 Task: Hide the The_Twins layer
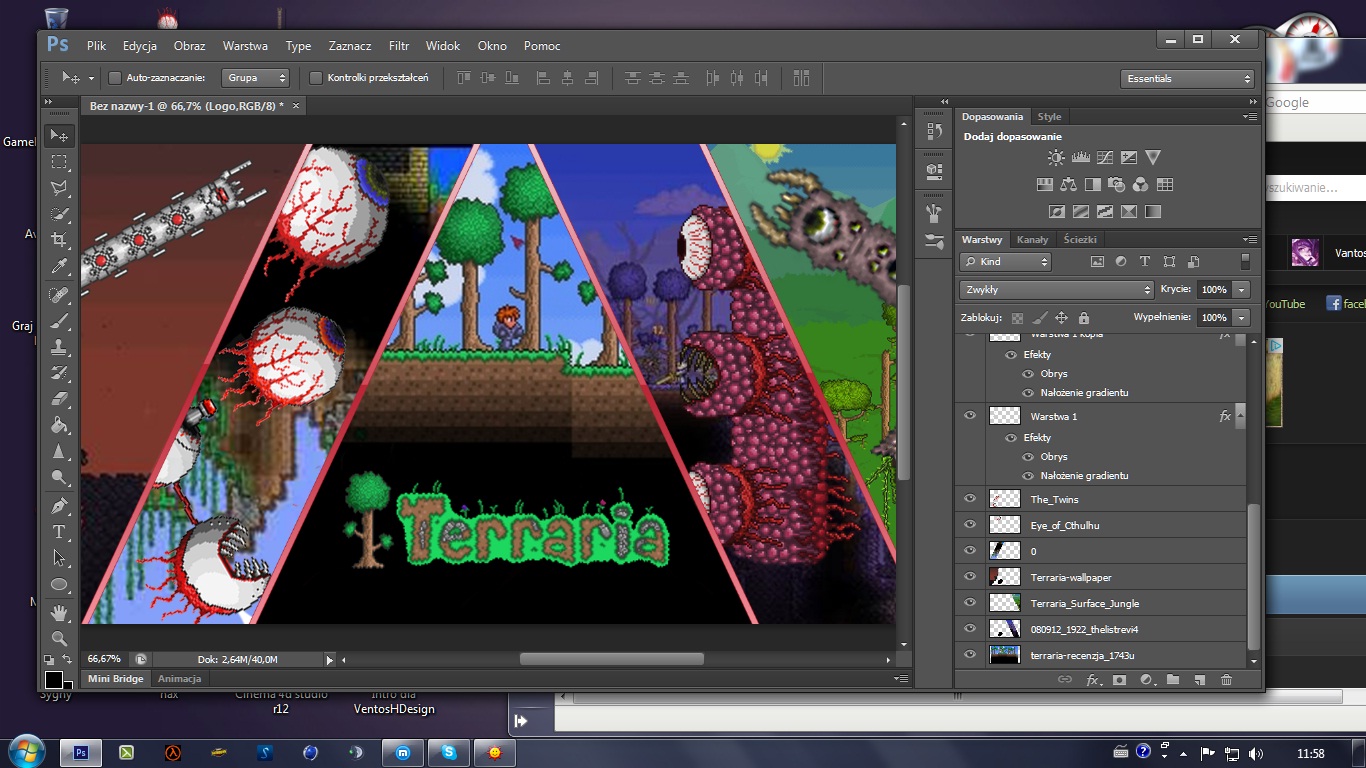pos(969,499)
